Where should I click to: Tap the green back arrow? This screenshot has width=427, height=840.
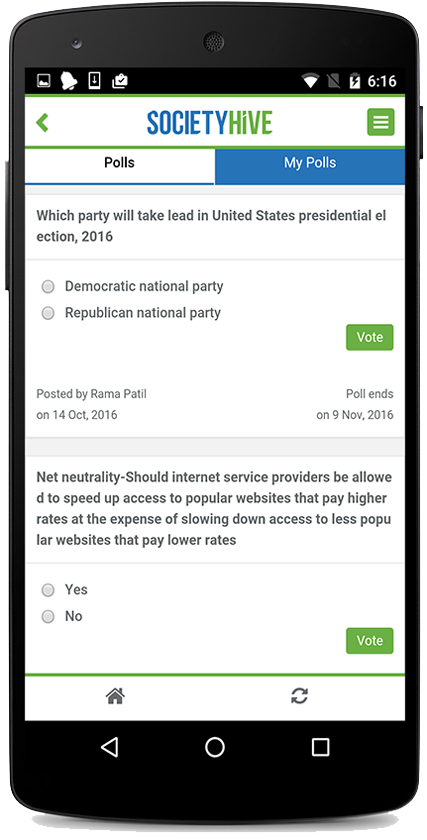tap(42, 122)
